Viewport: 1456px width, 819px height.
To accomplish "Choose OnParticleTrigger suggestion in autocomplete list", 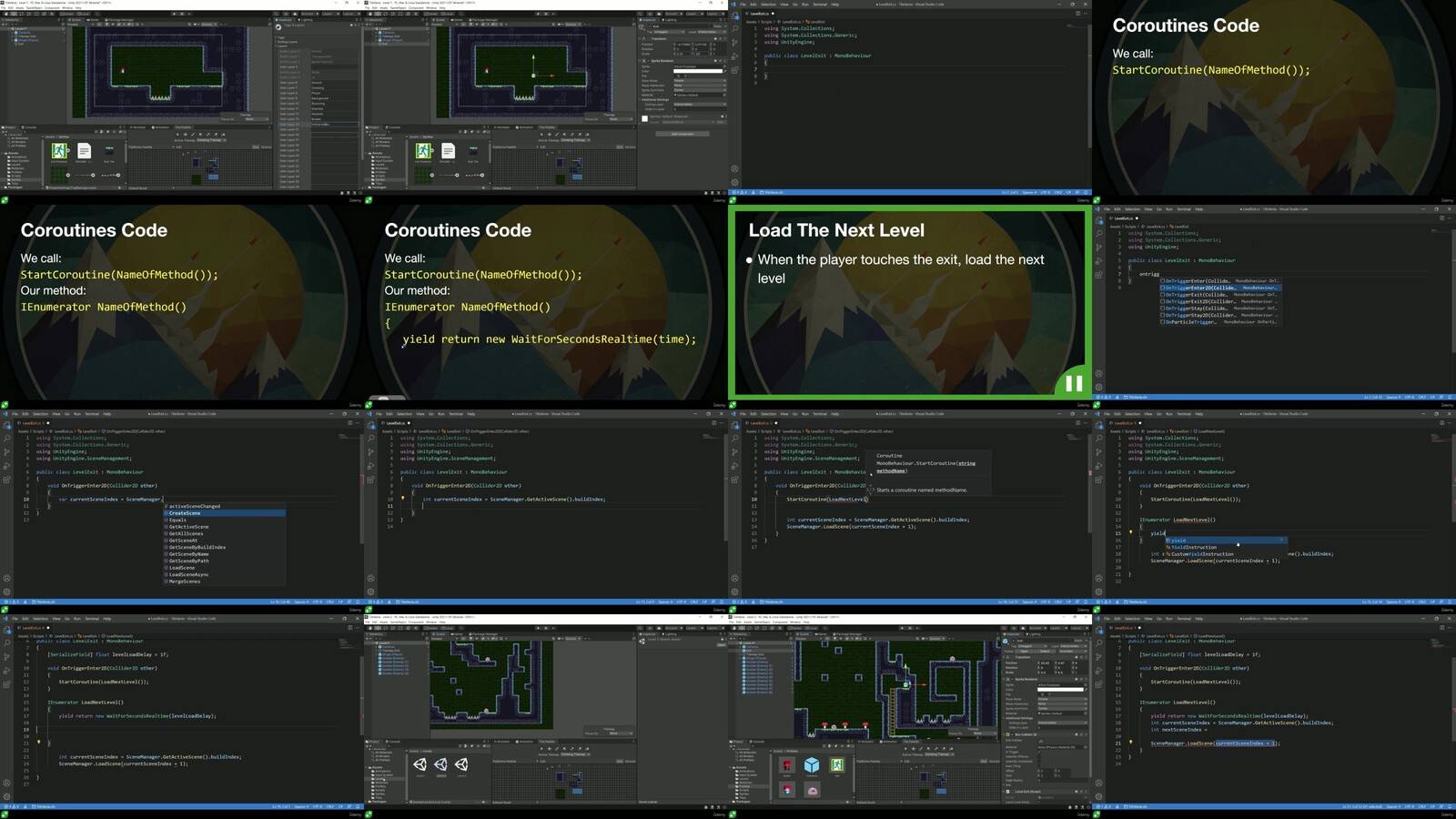I will point(1219,322).
